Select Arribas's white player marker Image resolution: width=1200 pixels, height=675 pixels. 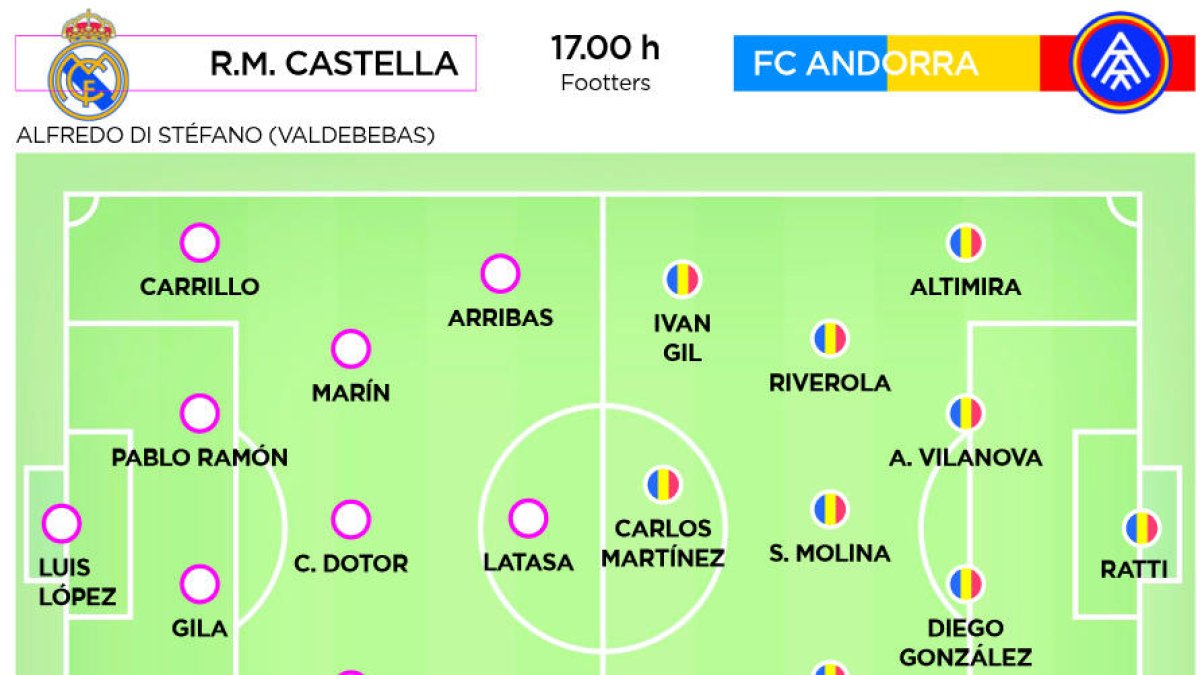click(500, 274)
